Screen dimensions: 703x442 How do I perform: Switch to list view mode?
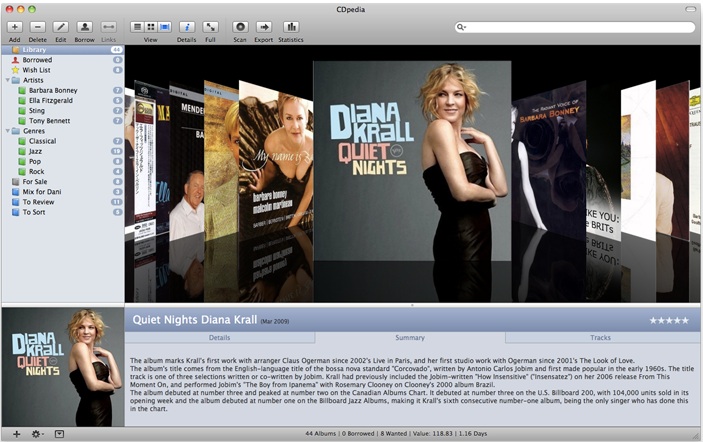(x=138, y=26)
